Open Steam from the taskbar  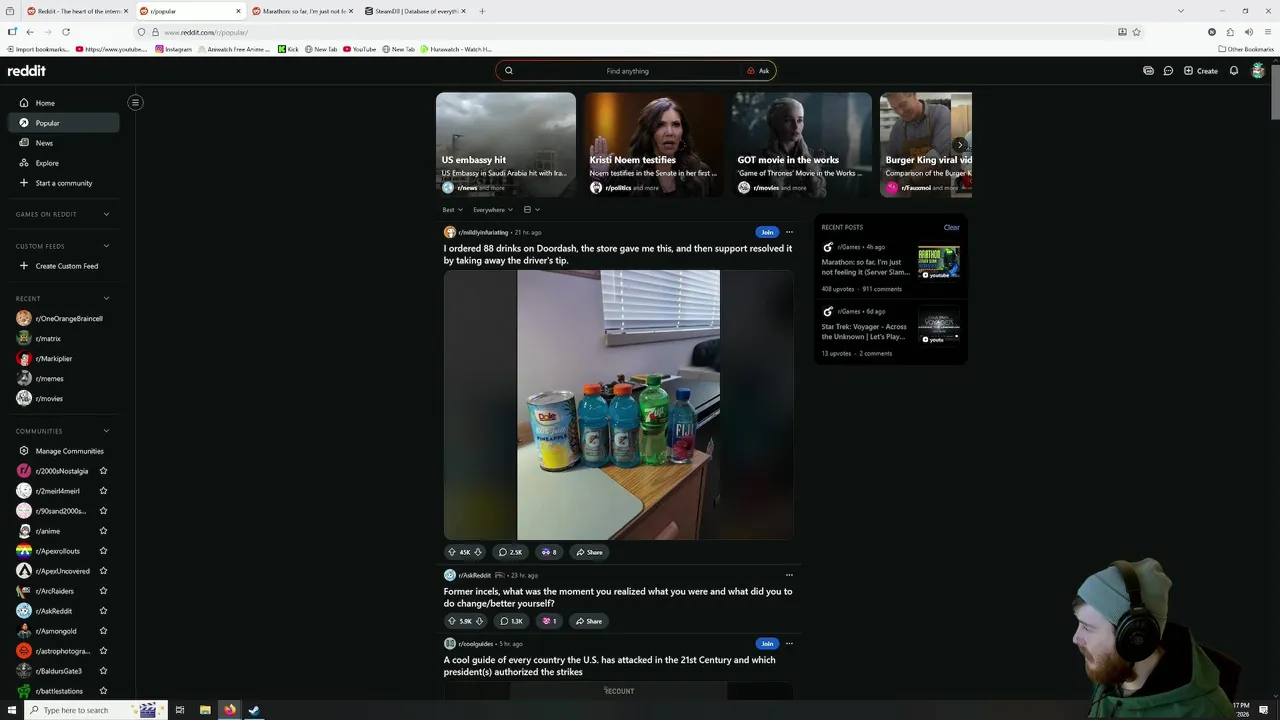point(254,710)
